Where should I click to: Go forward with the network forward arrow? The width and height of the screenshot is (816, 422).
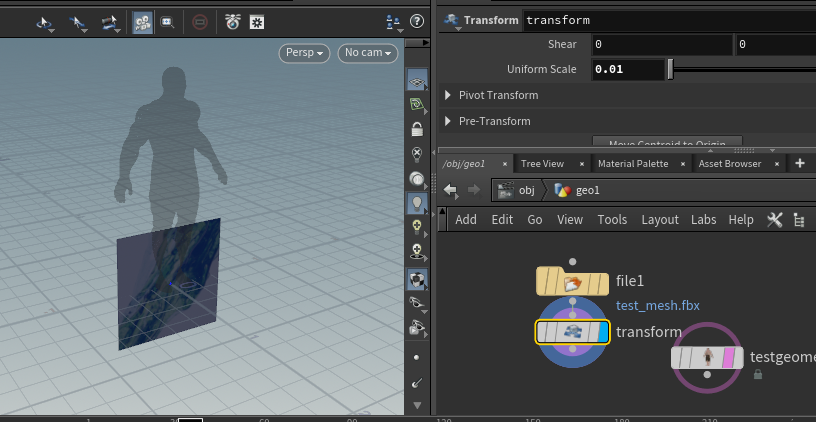(x=474, y=190)
